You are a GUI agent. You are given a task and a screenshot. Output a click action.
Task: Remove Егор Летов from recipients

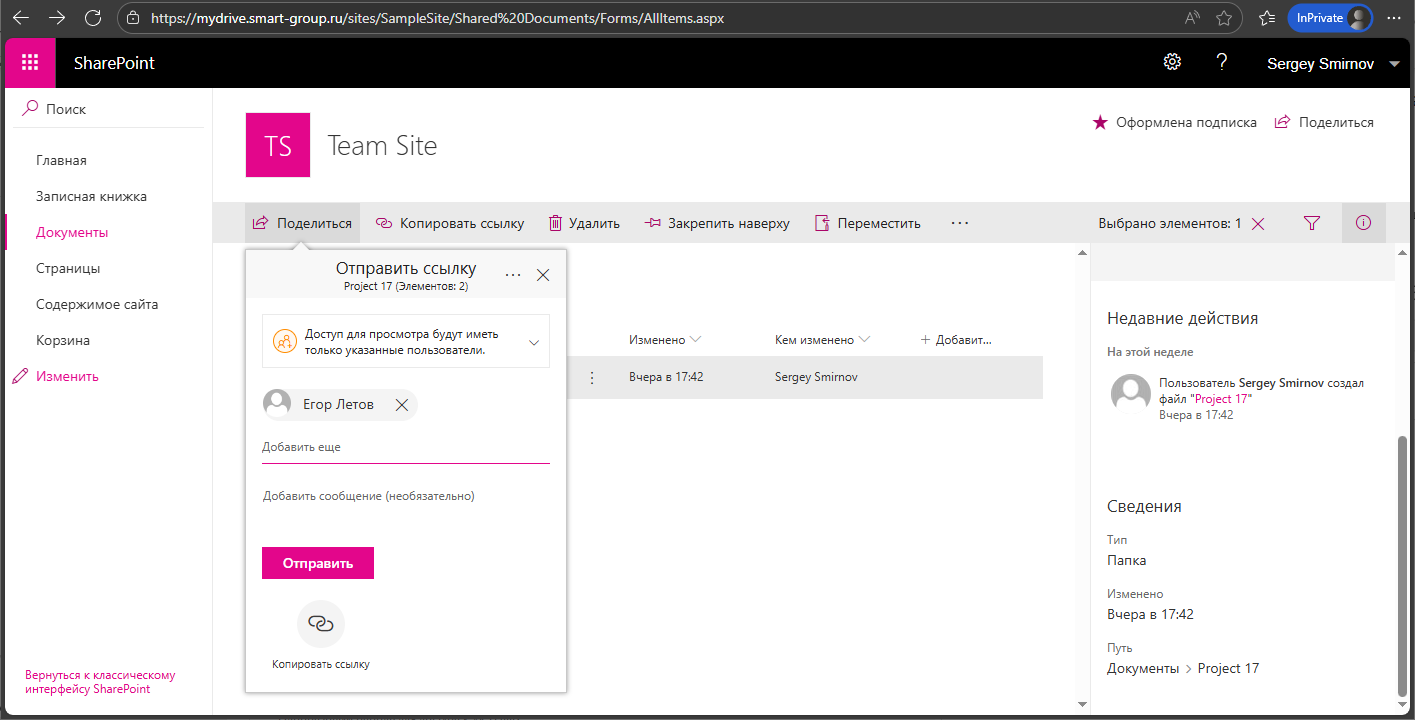pos(401,404)
